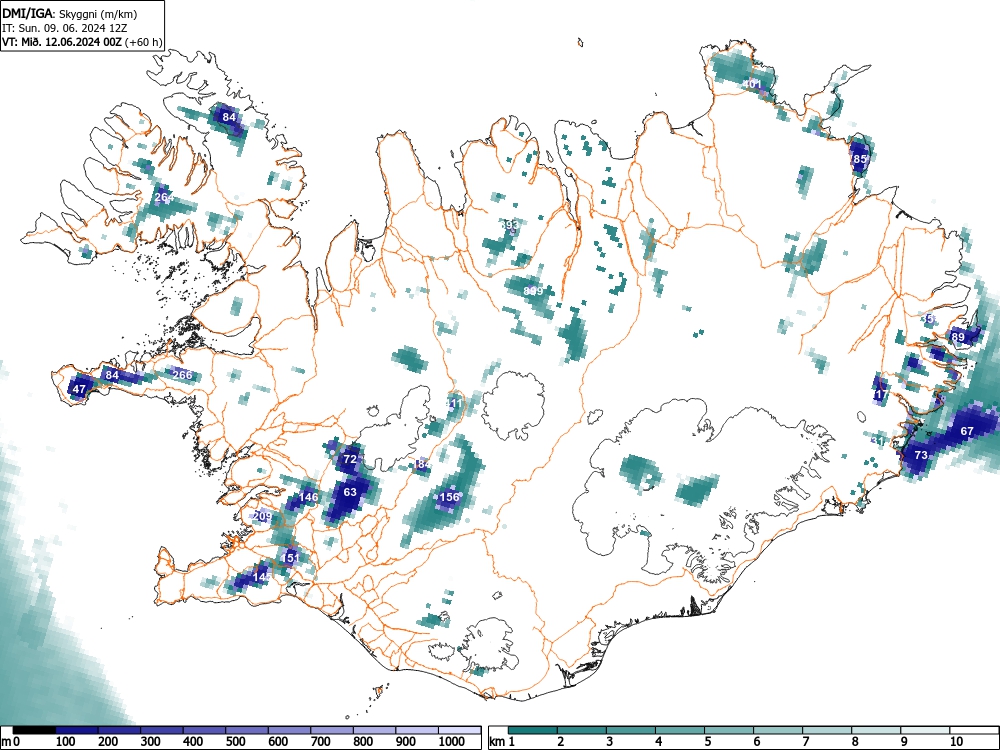
Task: Click the 209 visibility value
Action: tap(263, 516)
